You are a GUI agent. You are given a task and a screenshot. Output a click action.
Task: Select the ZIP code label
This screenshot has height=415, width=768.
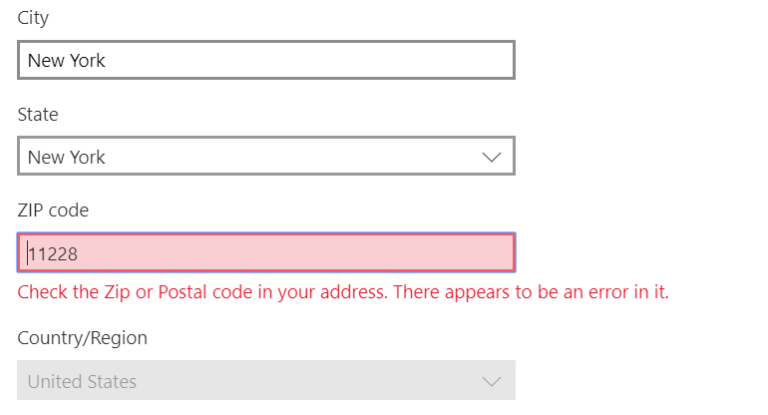click(x=53, y=210)
